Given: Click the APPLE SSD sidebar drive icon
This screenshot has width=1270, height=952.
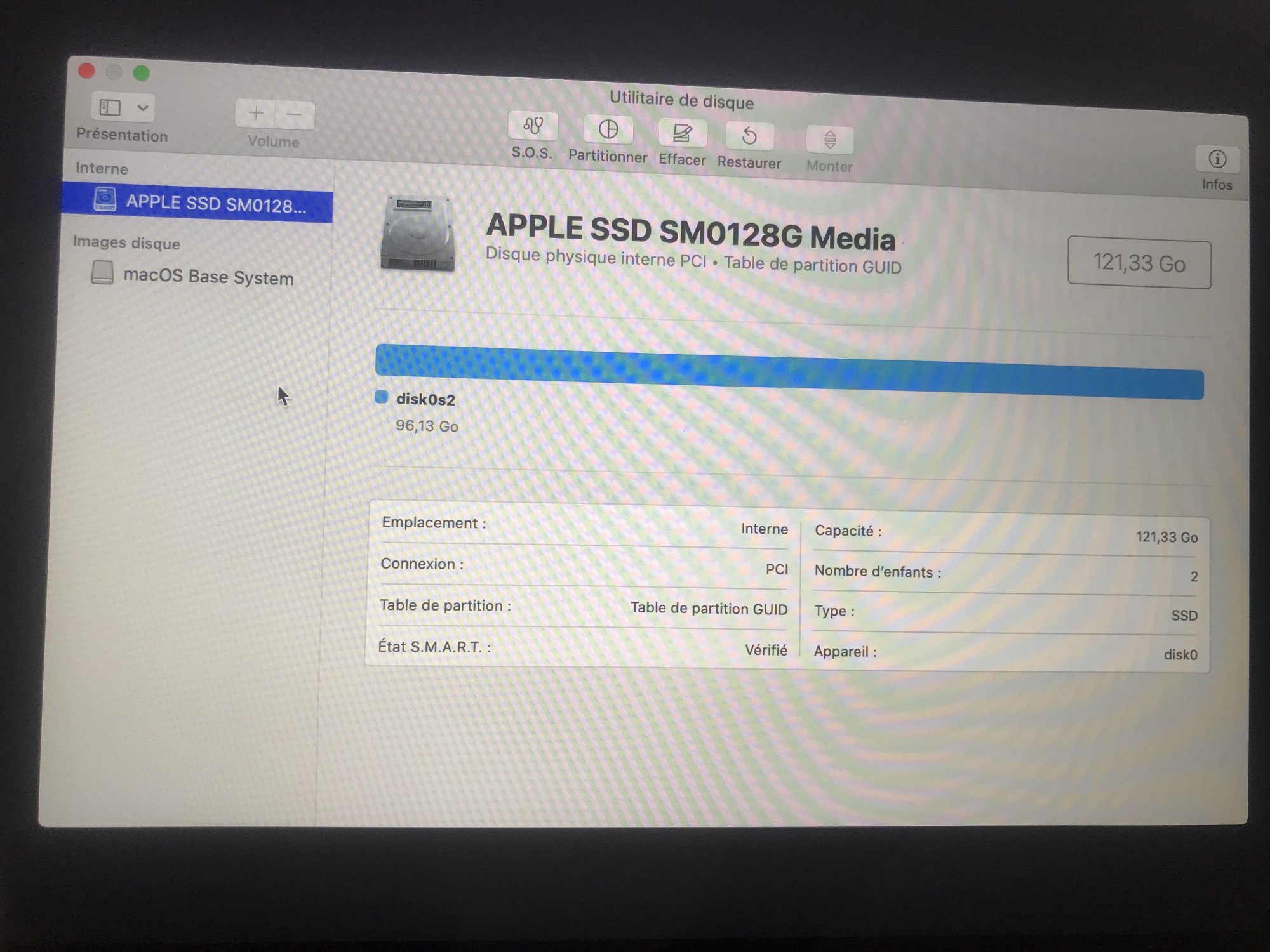Looking at the screenshot, I should pos(105,199).
